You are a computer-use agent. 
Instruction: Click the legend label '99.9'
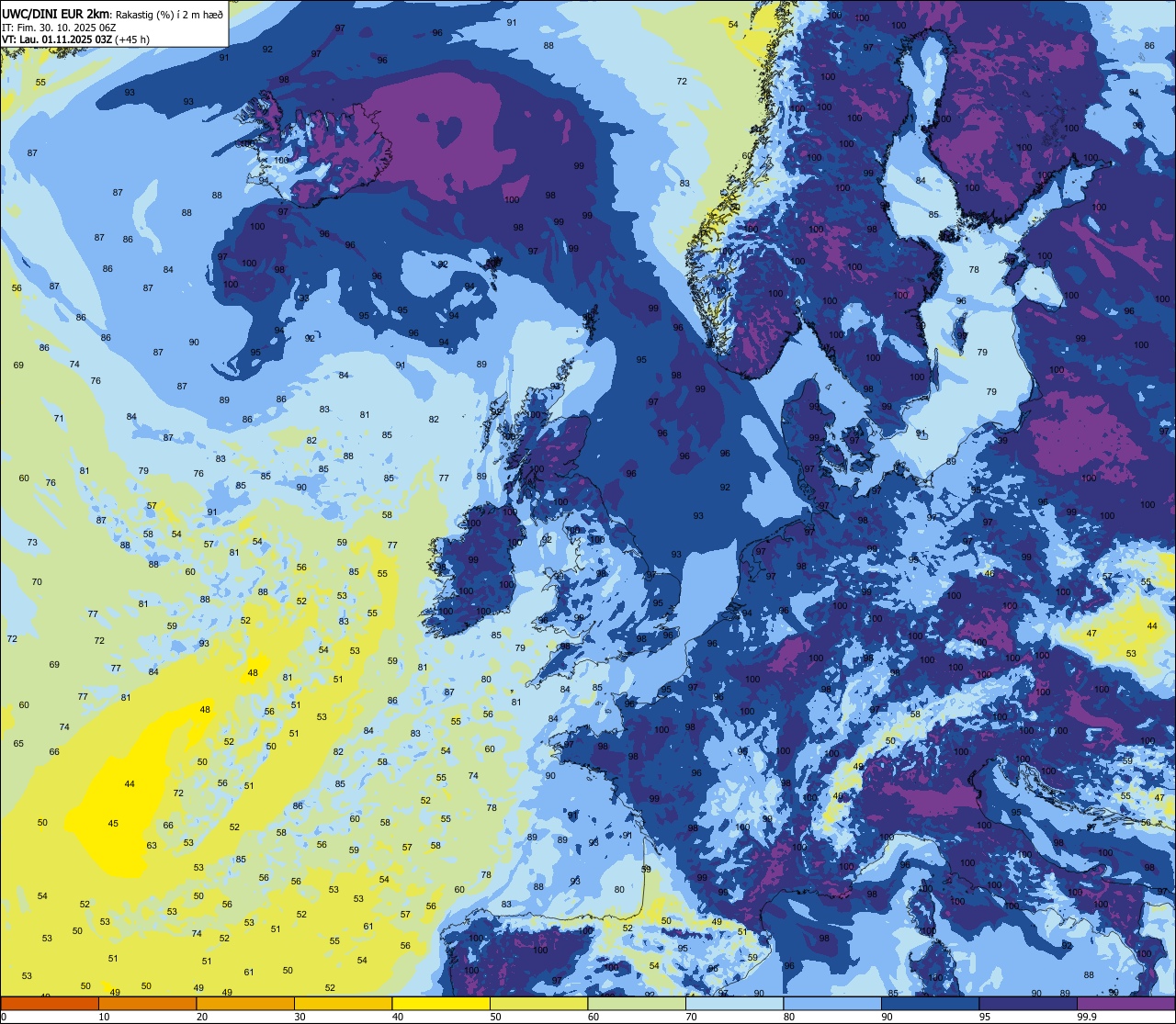click(x=1087, y=1017)
